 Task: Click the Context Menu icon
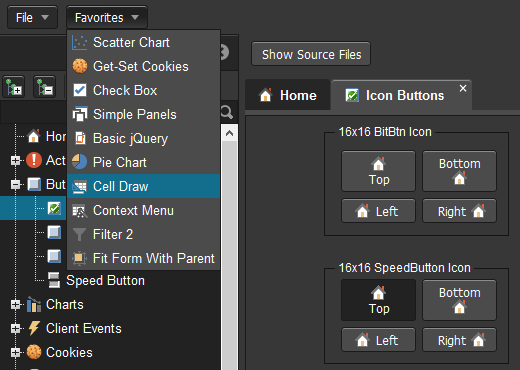point(80,211)
